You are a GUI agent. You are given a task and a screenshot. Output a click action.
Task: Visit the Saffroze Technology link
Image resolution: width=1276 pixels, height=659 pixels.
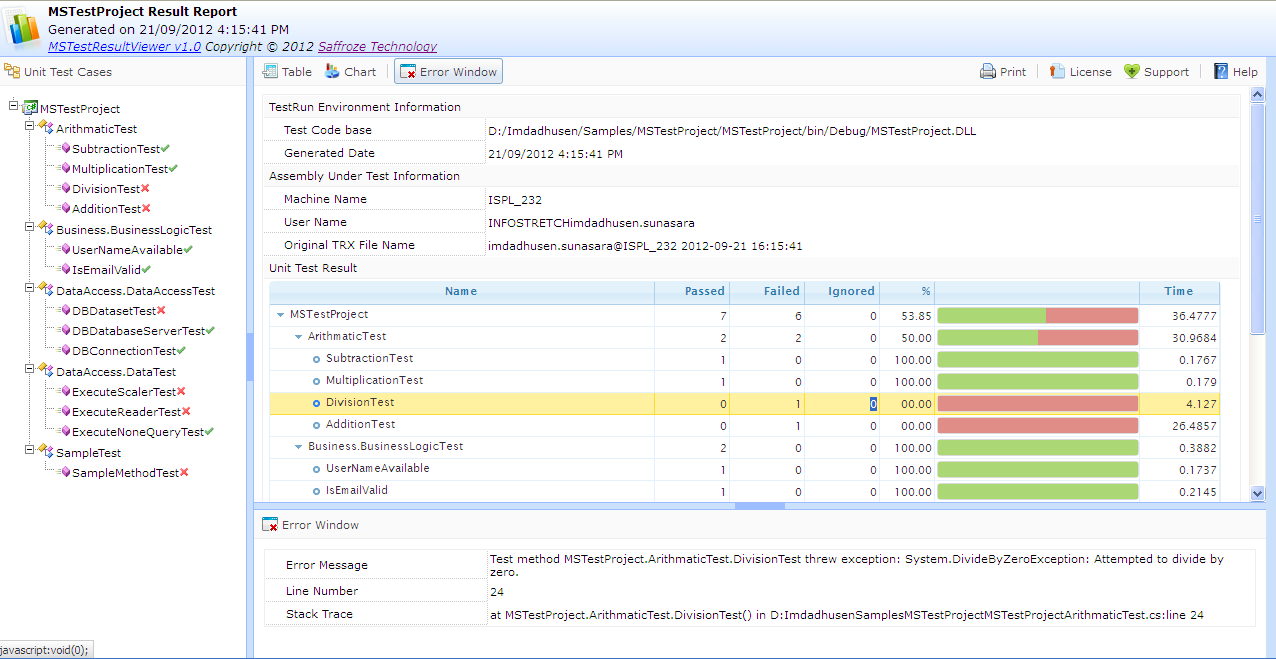376,46
